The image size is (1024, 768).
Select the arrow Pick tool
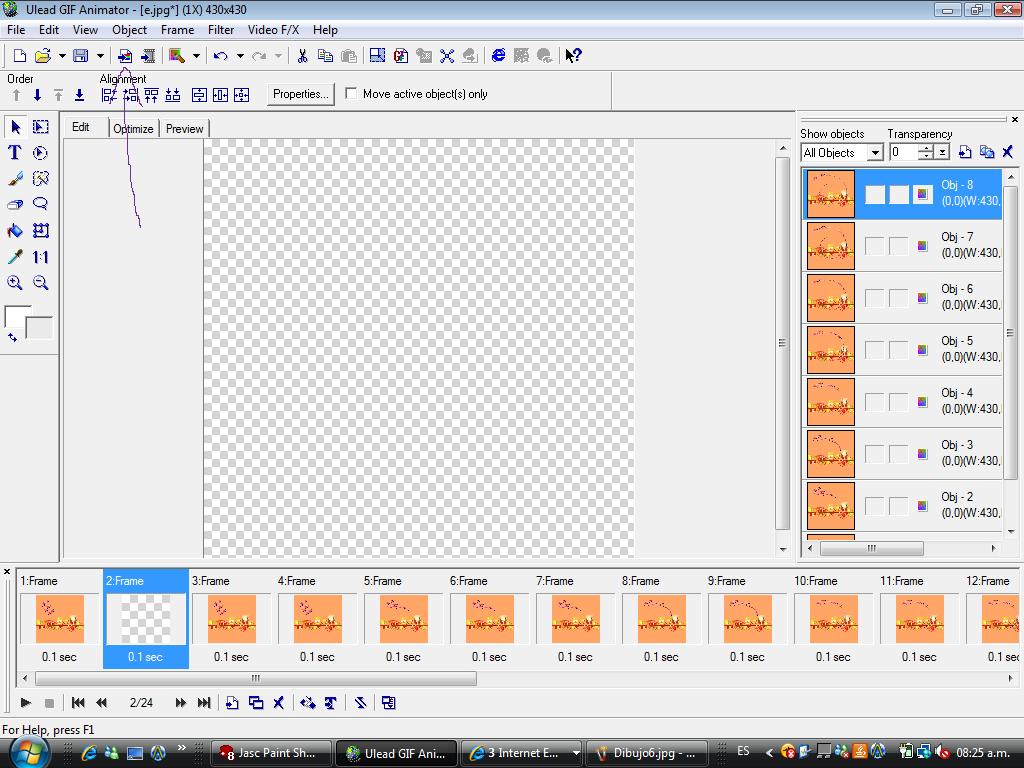click(16, 127)
